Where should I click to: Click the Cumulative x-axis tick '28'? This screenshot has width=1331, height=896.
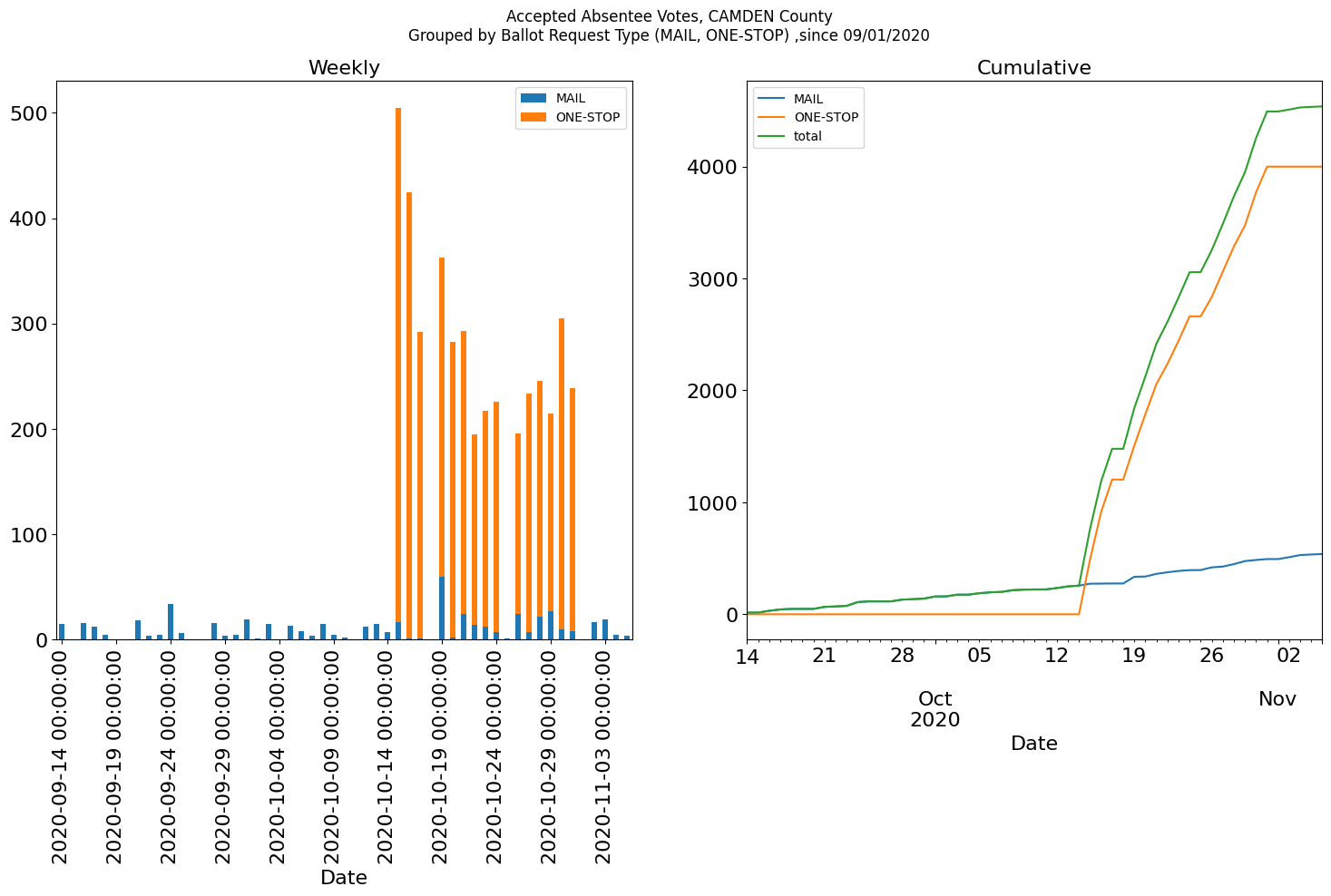pyautogui.click(x=902, y=656)
